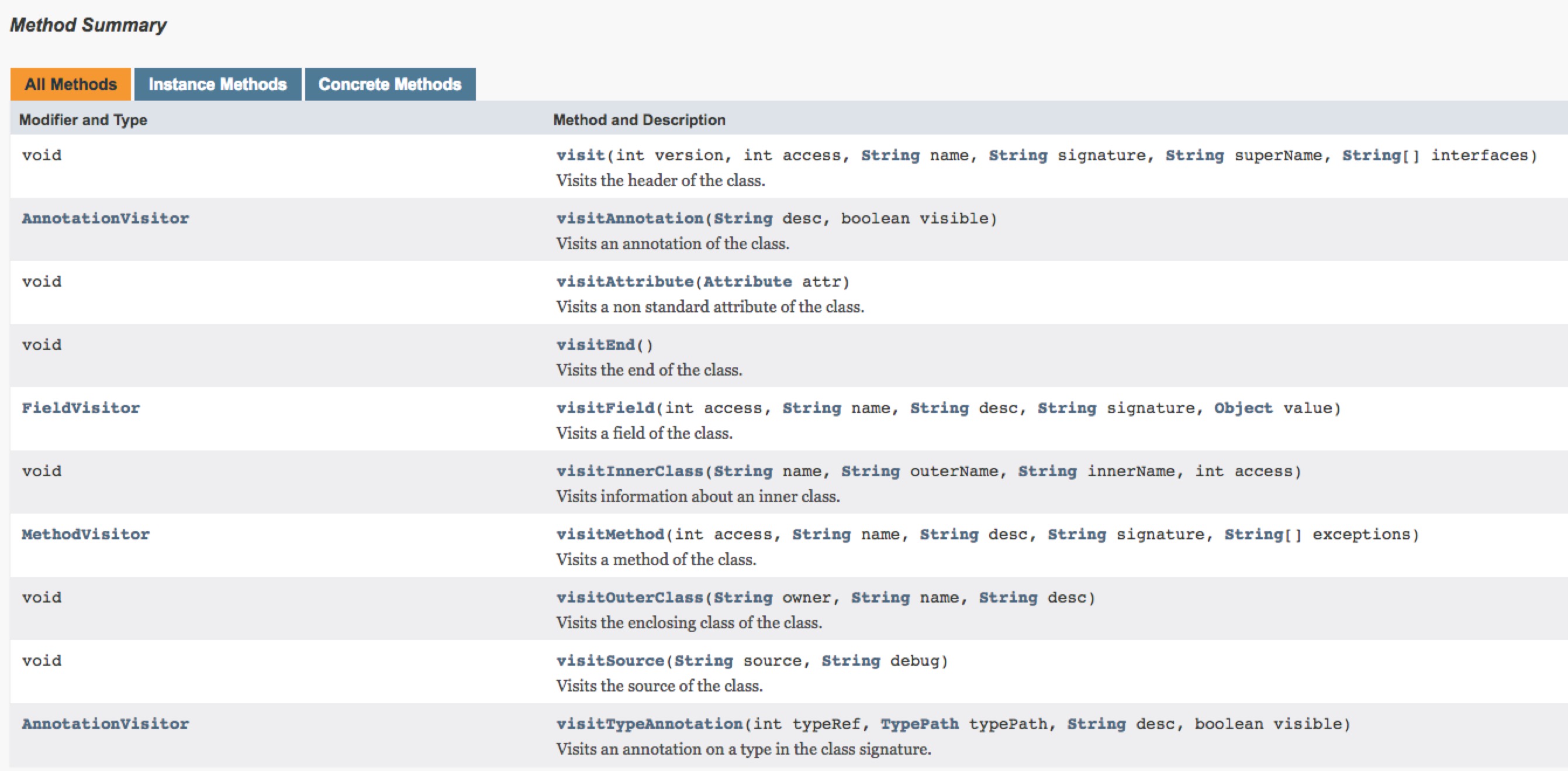Image resolution: width=1568 pixels, height=771 pixels.
Task: Follow the visitMethod method link
Action: pyautogui.click(x=610, y=535)
